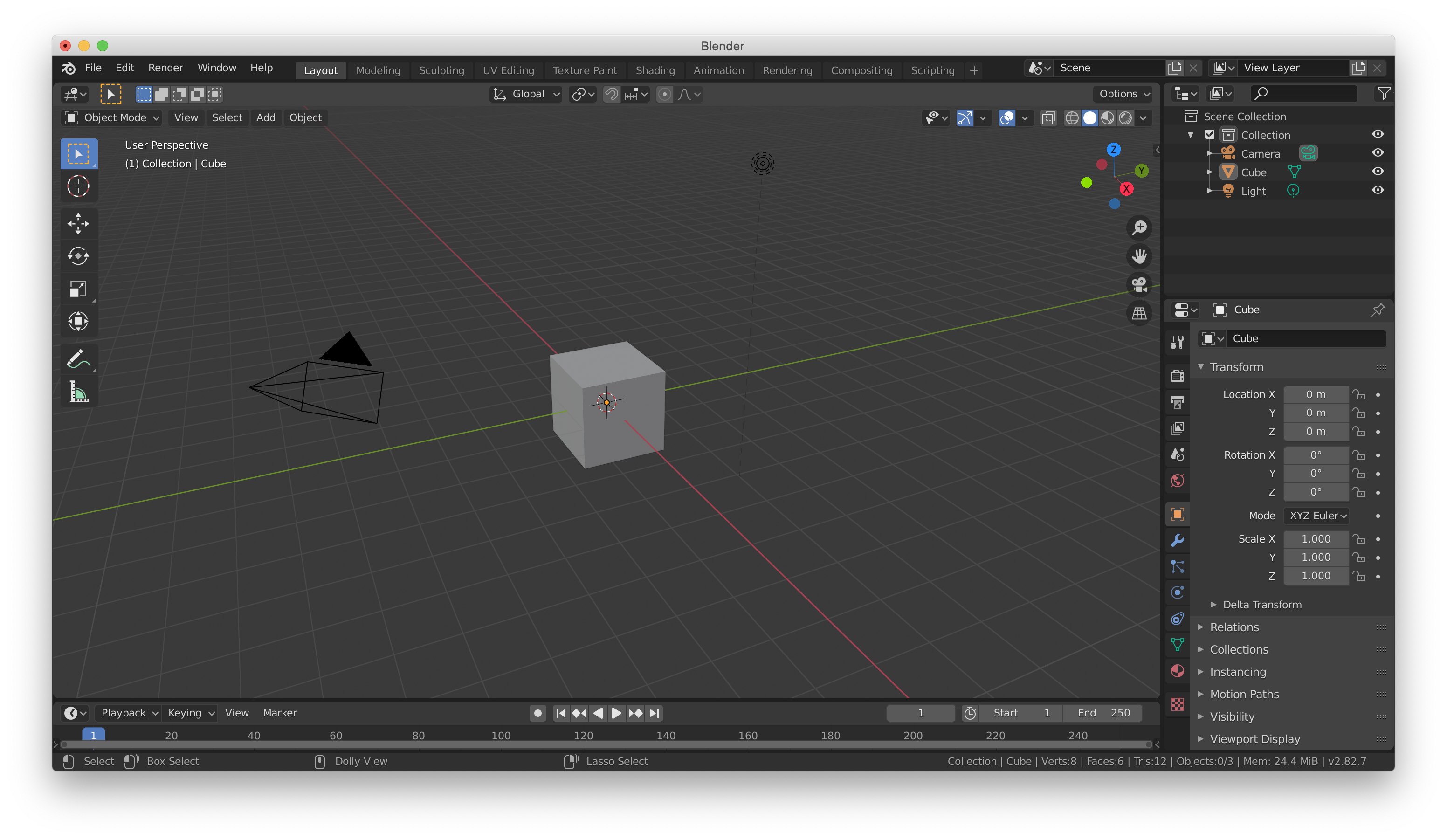Open the Modifier properties wrench tab
The height and width of the screenshot is (840, 1447).
point(1177,540)
